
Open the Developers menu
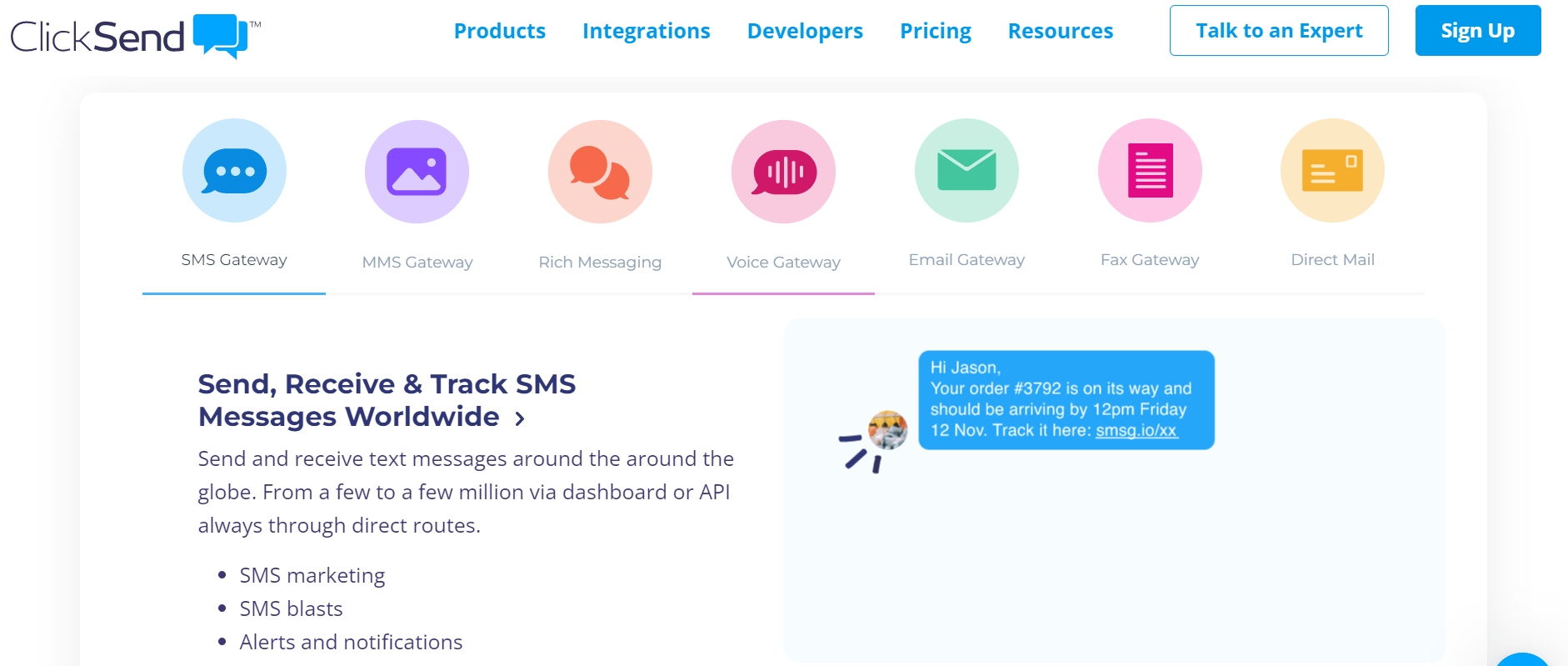805,31
